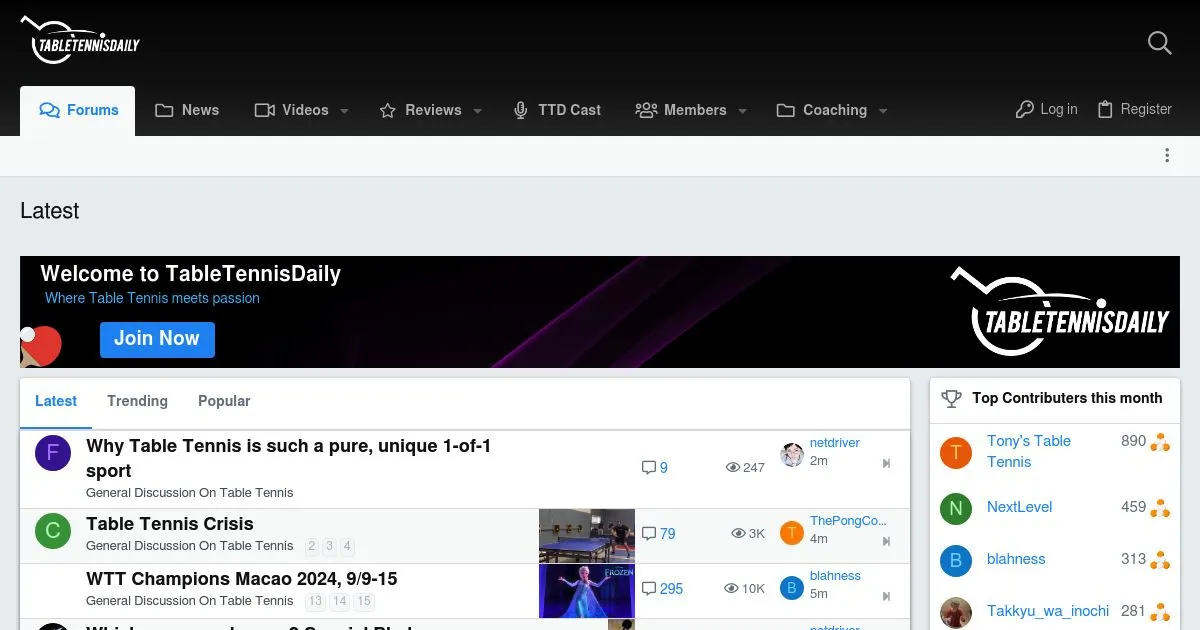Image resolution: width=1200 pixels, height=630 pixels.
Task: Click netdriver's avatar image
Action: point(792,455)
